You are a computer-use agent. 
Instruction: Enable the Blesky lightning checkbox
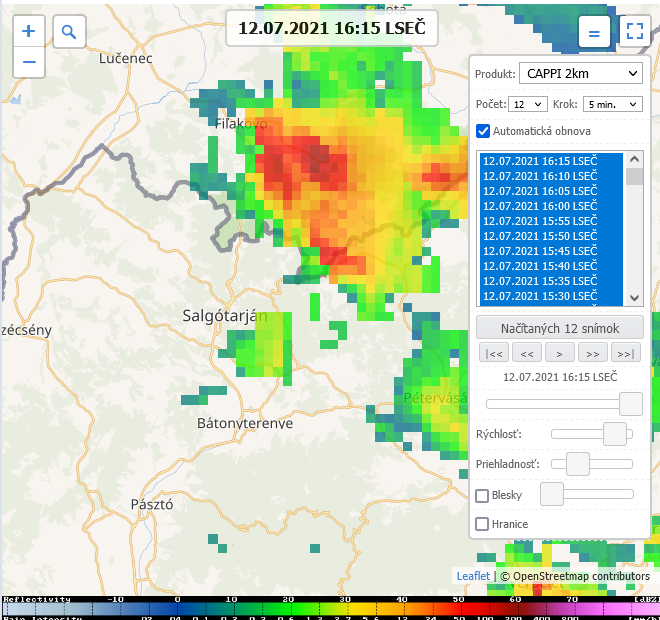tap(482, 495)
